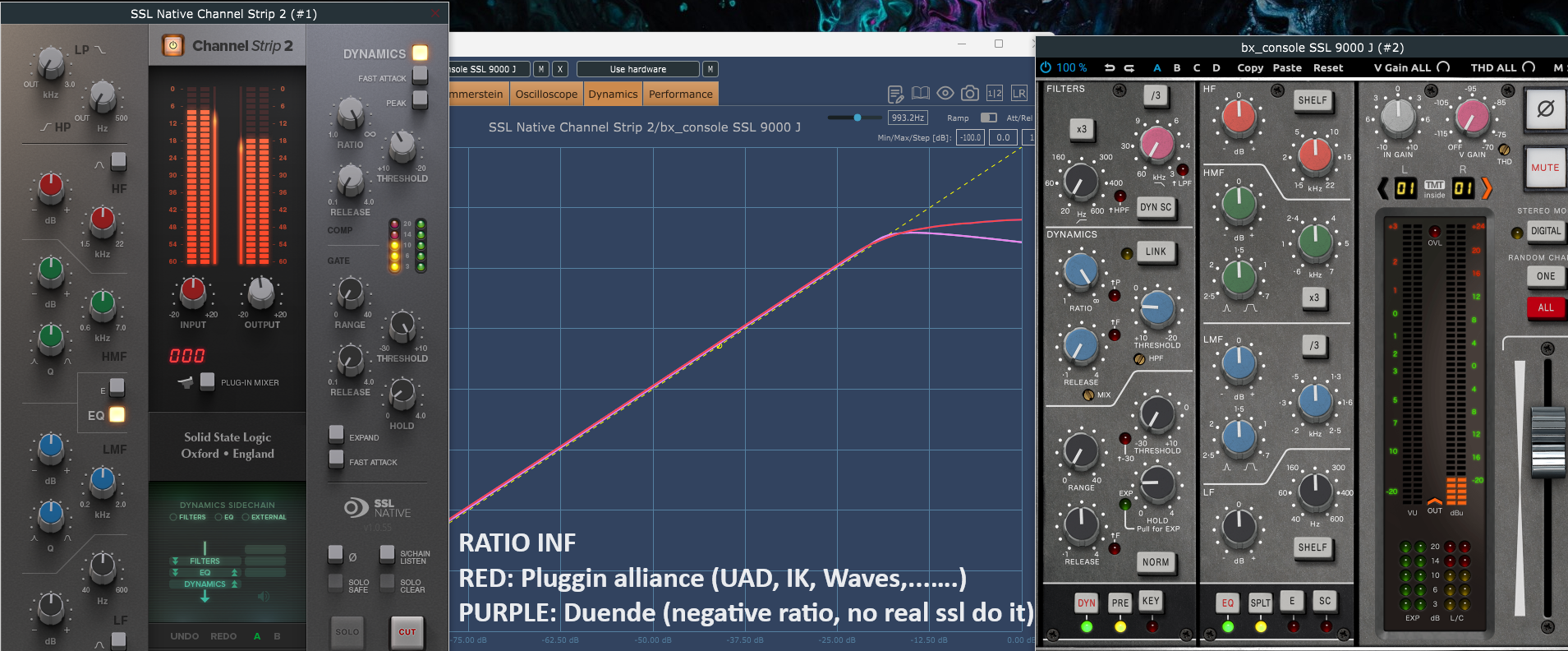Click the undo arrow in bx_console toolbar

point(1110,67)
